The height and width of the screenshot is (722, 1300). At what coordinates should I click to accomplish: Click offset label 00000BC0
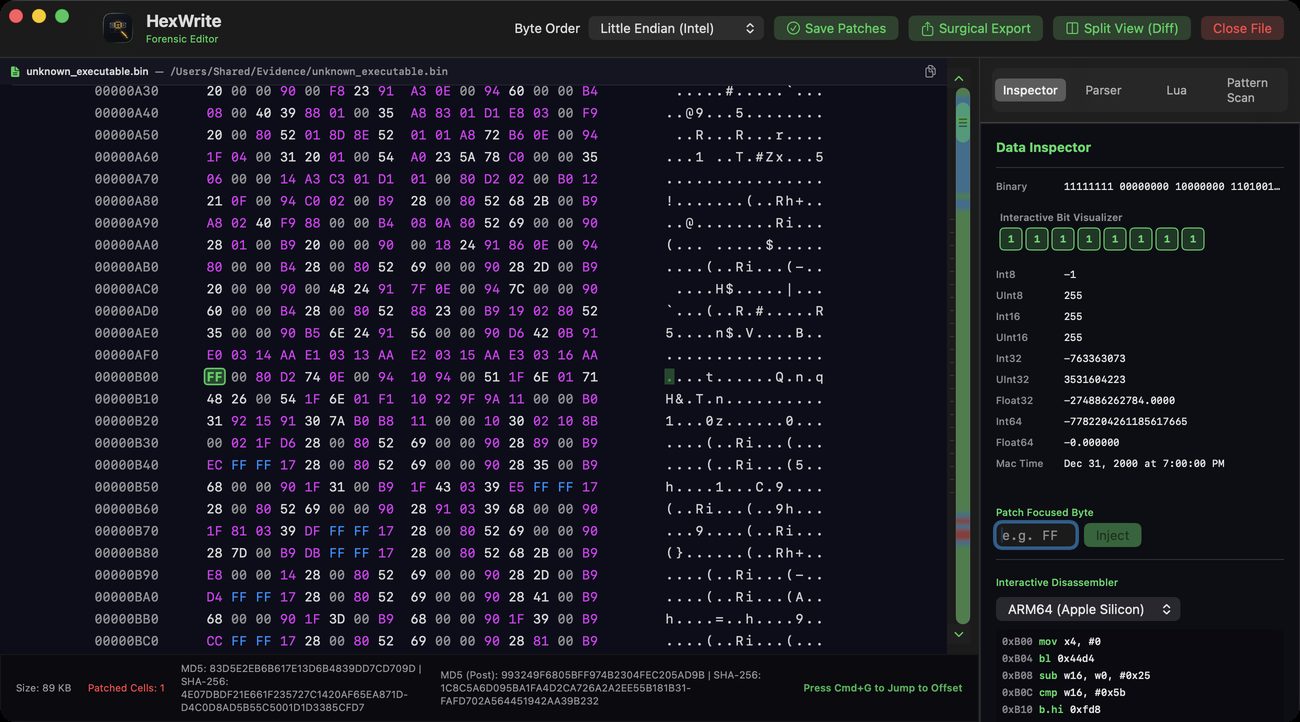click(126, 641)
